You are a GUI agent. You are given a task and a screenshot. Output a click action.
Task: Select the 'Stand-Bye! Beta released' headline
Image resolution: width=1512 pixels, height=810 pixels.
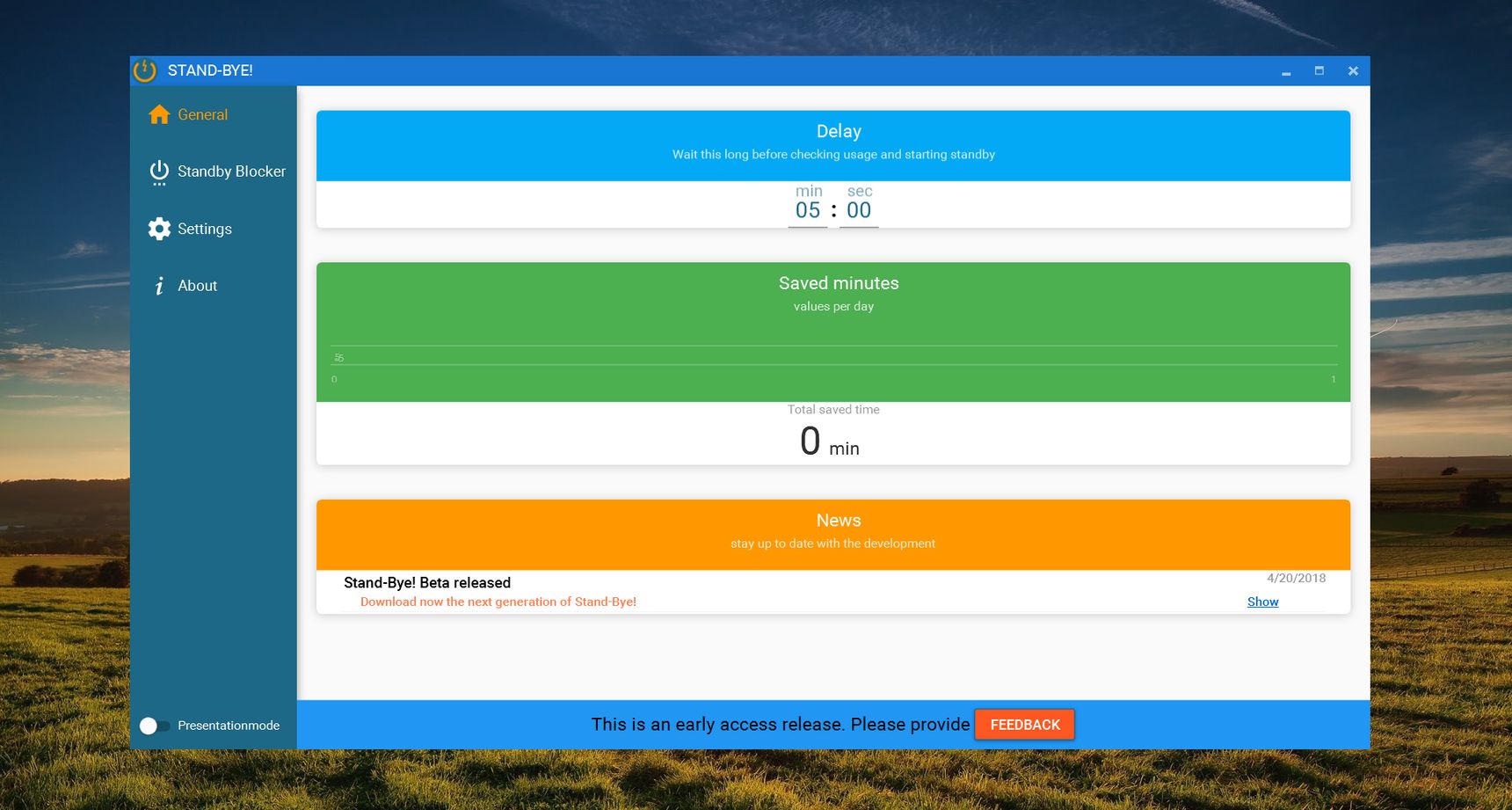coord(427,582)
